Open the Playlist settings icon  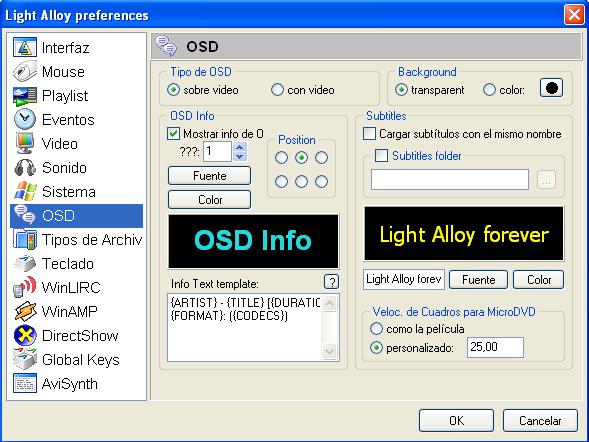pos(25,96)
